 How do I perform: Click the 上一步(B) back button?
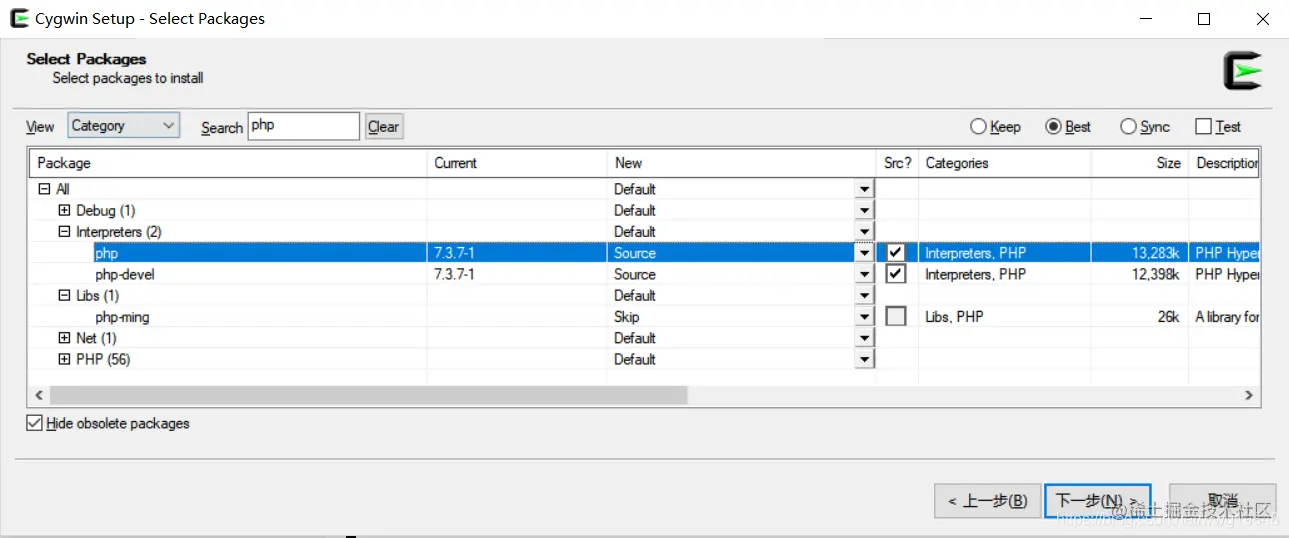tap(986, 501)
